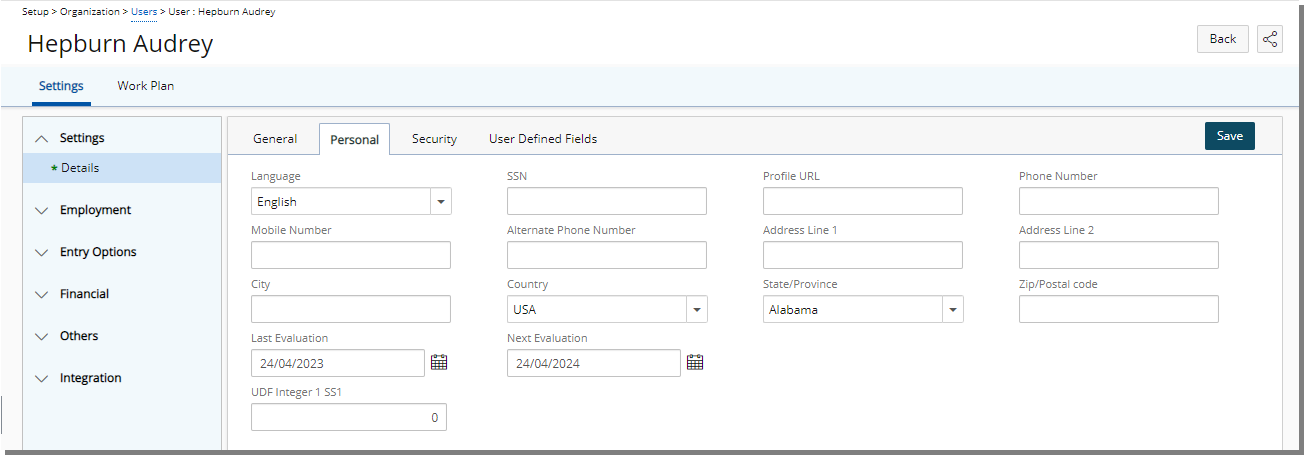Go back with the Back button
The height and width of the screenshot is (455, 1304).
click(x=1223, y=39)
